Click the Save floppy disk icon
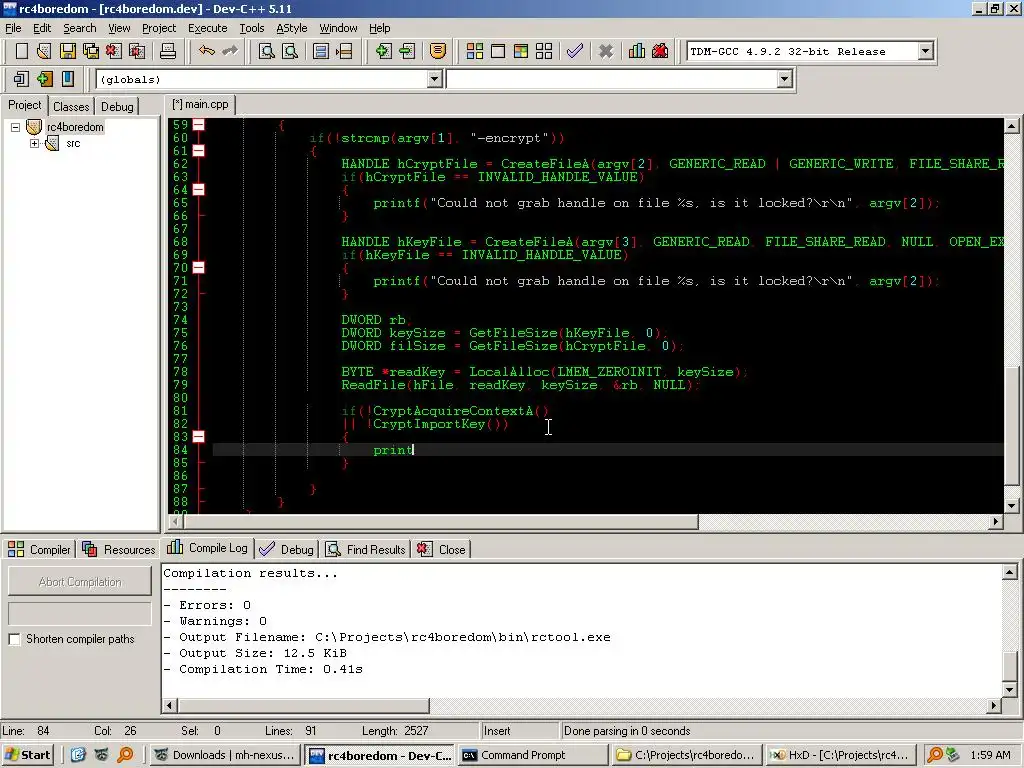 (68, 51)
